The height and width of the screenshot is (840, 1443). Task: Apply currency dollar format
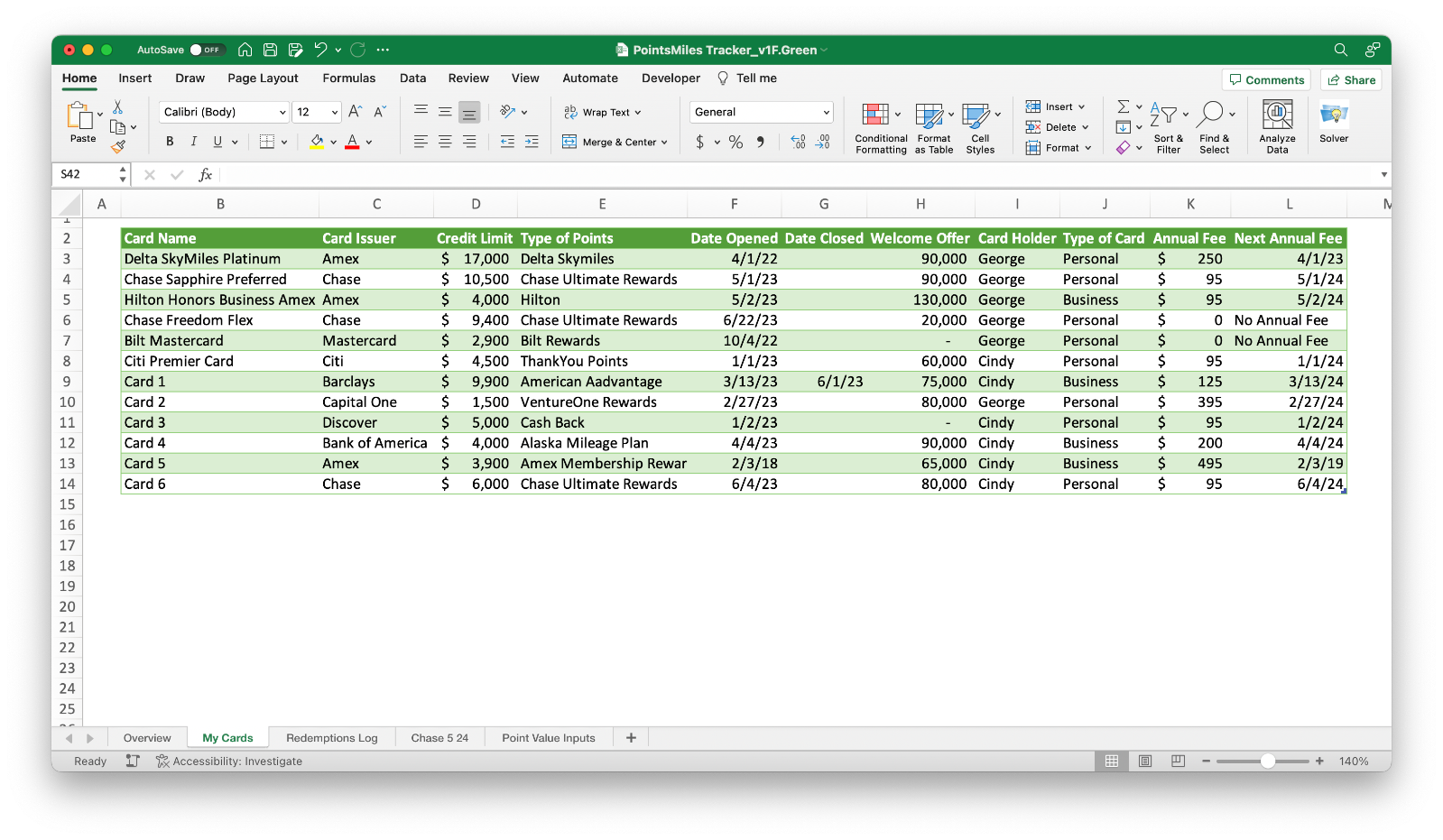(700, 142)
